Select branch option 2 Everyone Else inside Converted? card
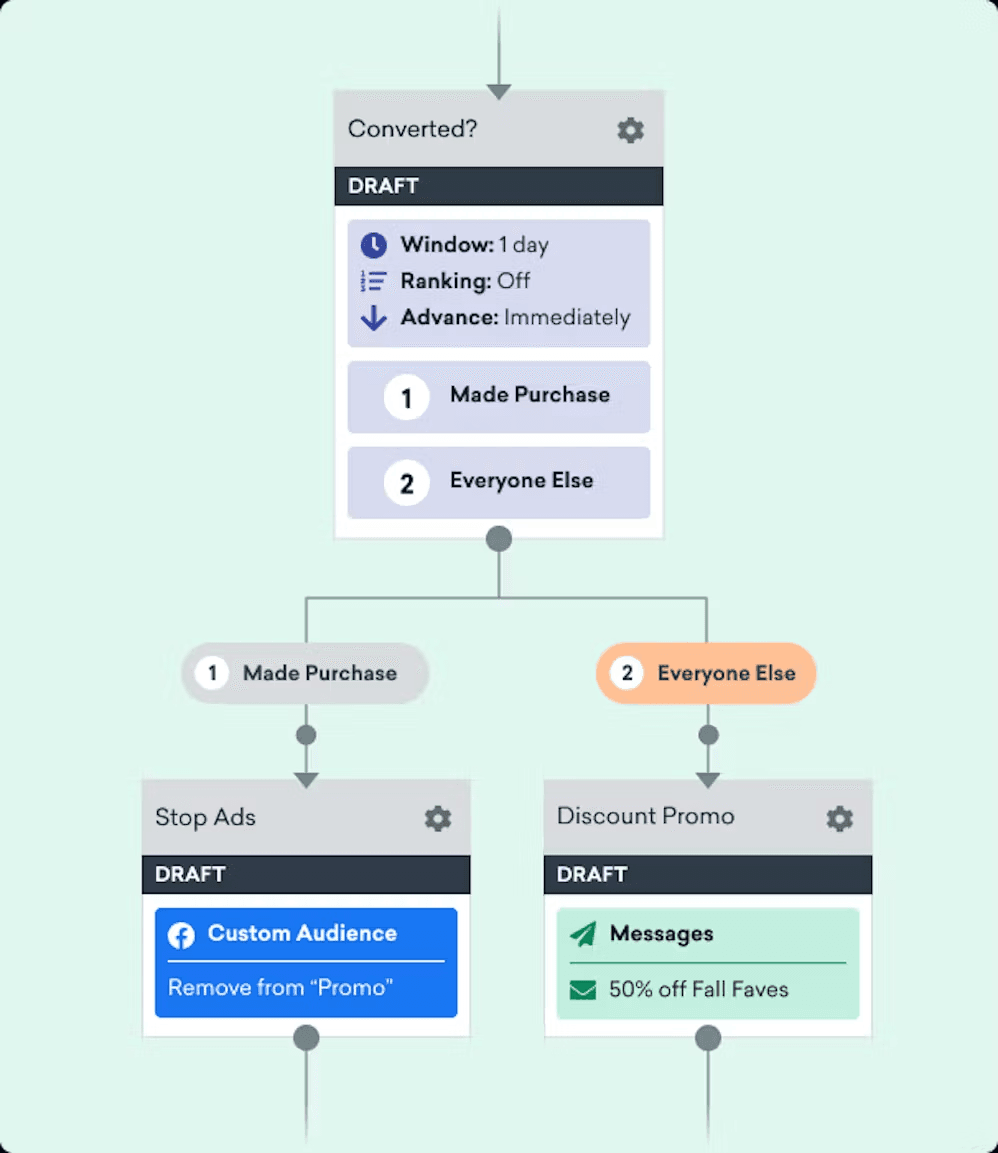 point(498,482)
